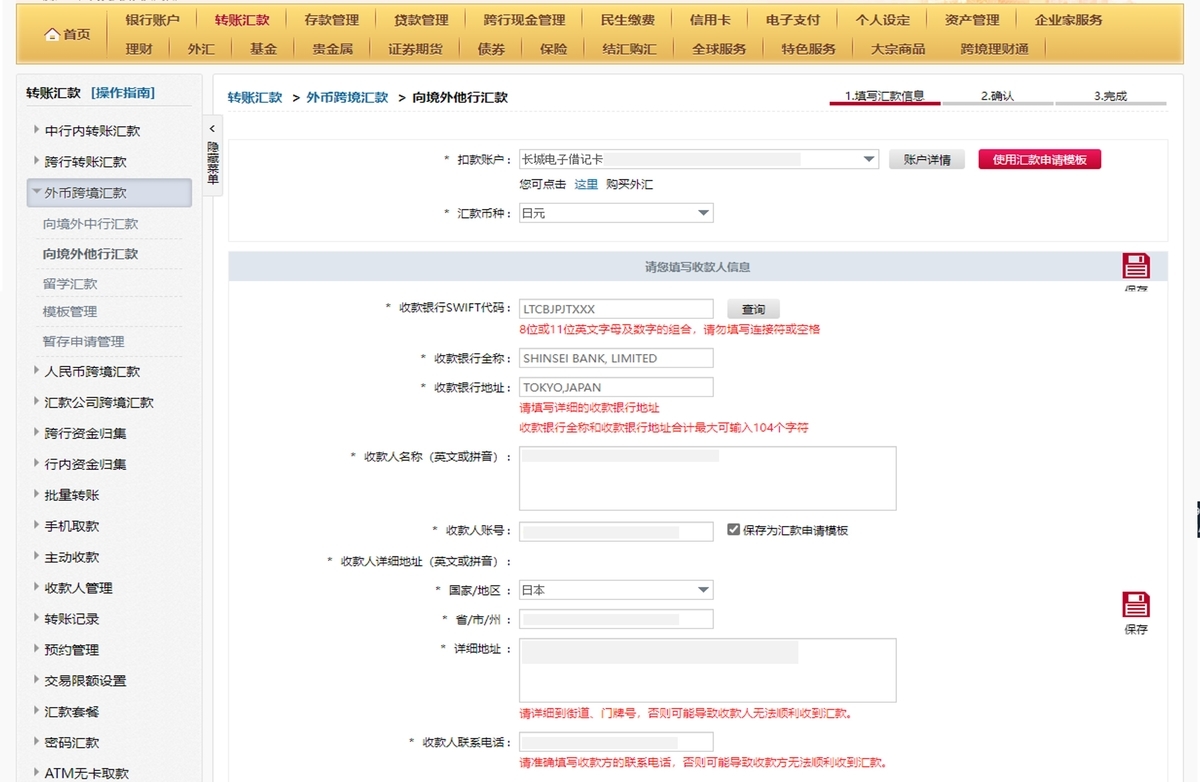Screen dimensions: 1200x782
Task: Click the 保存 save icon beside the country section
Action: [1135, 604]
